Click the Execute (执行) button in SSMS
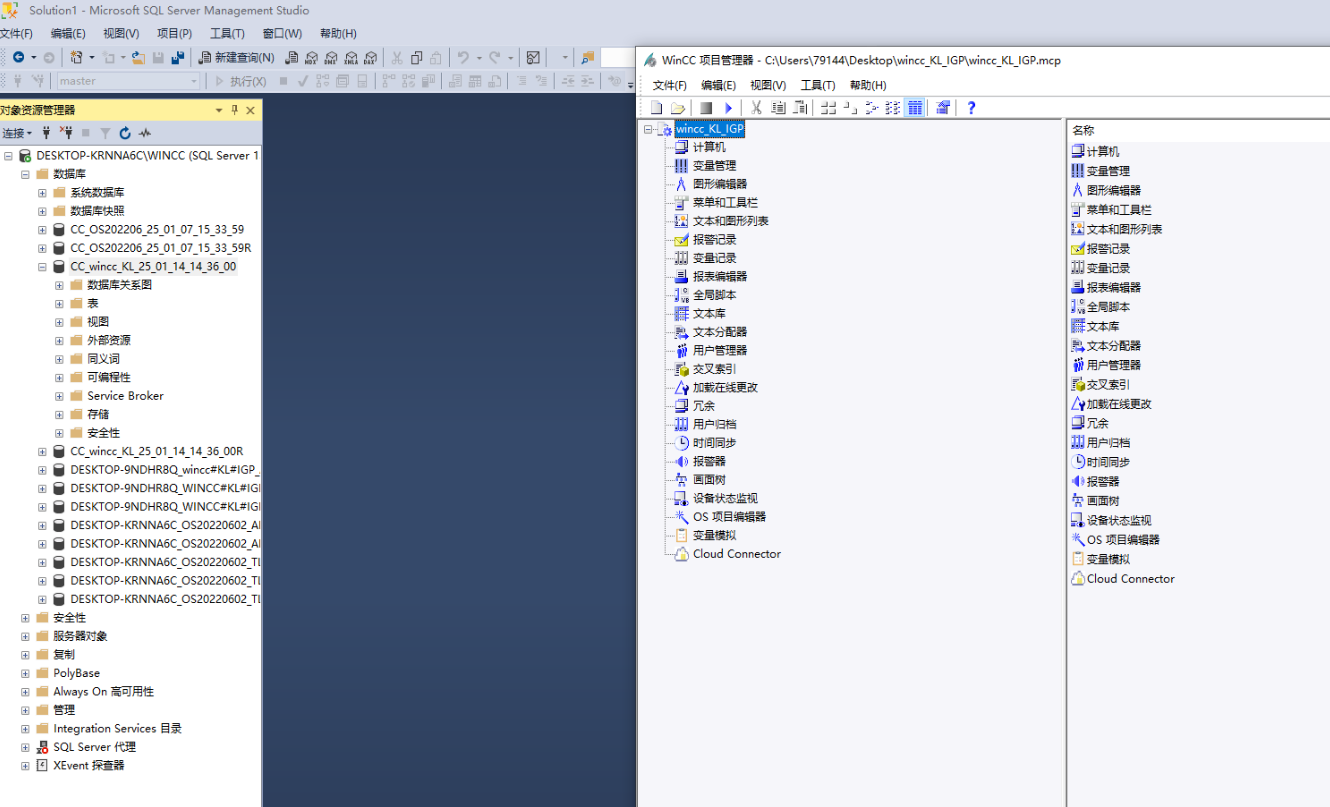Viewport: 1330px width, 807px height. pos(248,81)
